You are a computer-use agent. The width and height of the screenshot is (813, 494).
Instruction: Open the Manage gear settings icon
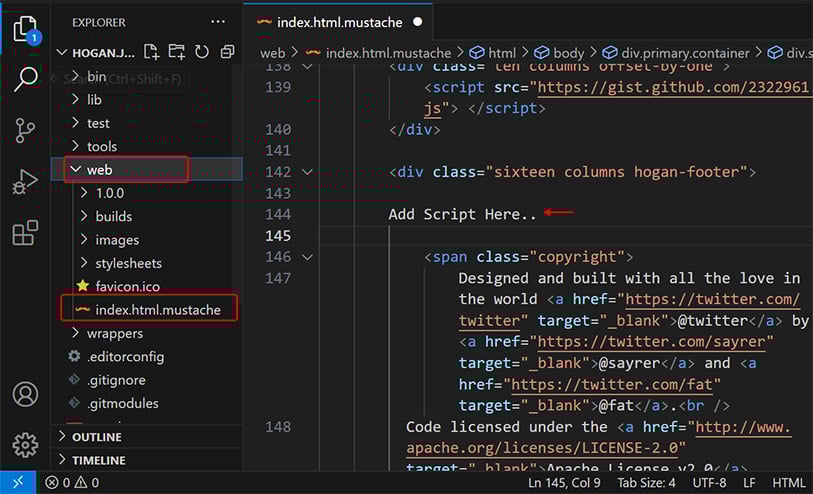point(25,445)
